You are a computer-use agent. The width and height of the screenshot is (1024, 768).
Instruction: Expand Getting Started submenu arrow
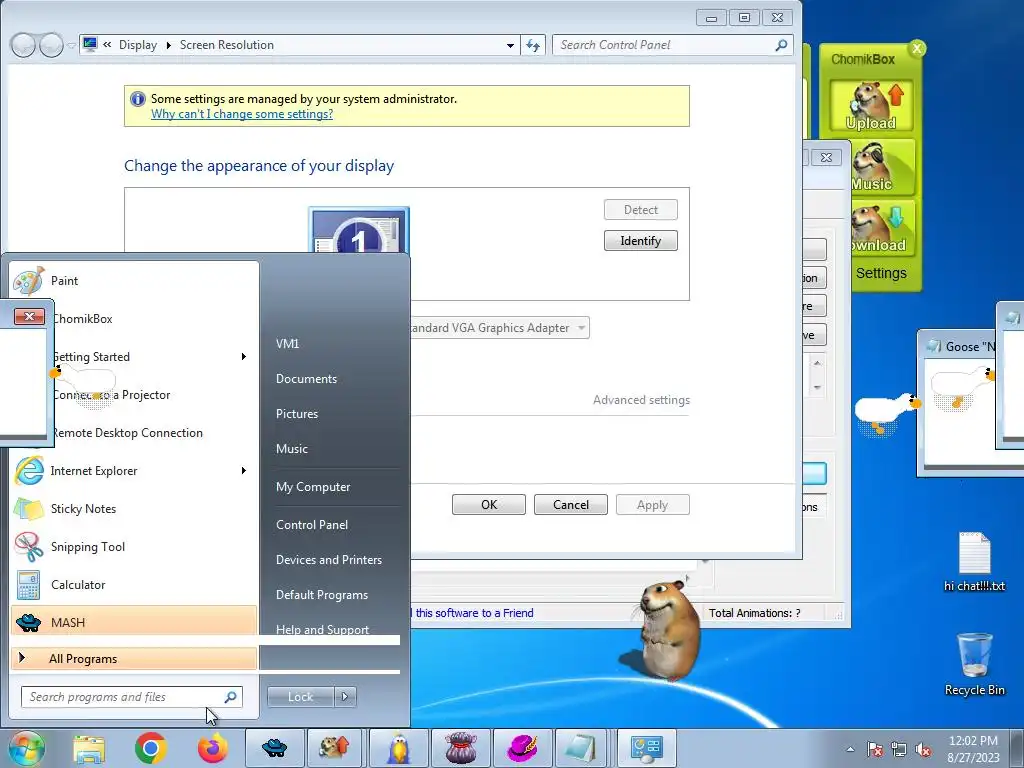244,357
